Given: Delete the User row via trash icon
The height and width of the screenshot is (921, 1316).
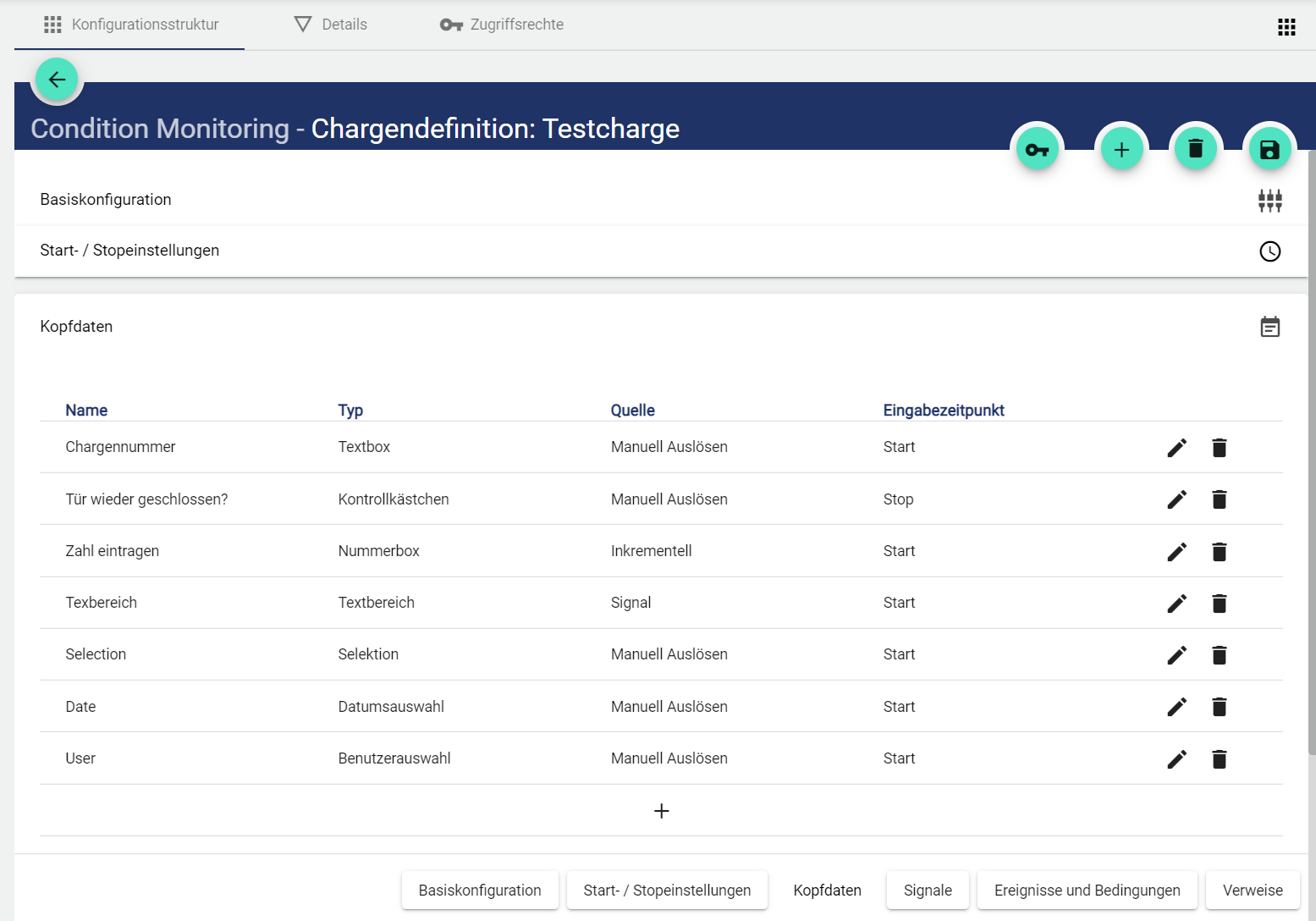Looking at the screenshot, I should click(x=1219, y=759).
